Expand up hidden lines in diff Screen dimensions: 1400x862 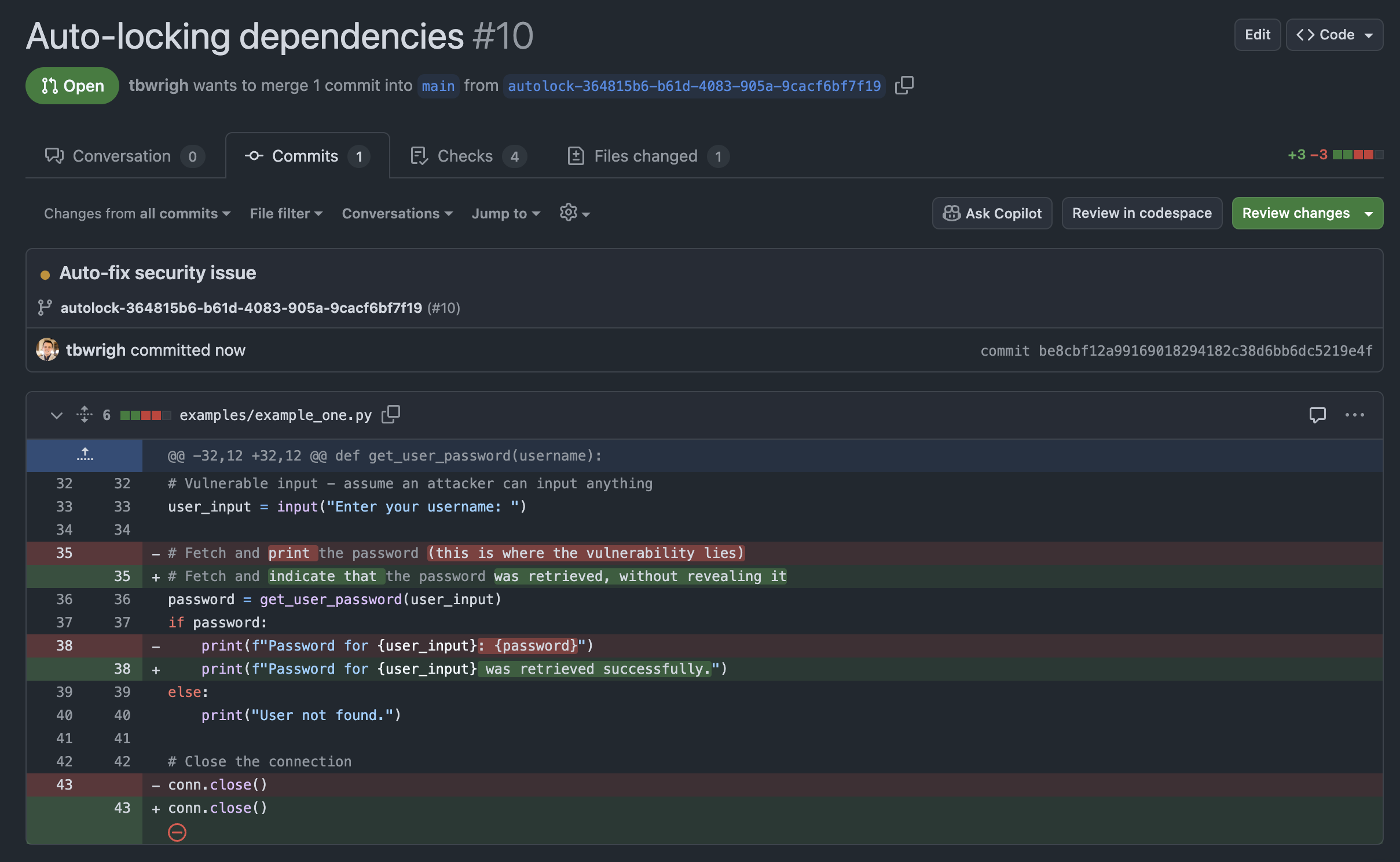85,455
